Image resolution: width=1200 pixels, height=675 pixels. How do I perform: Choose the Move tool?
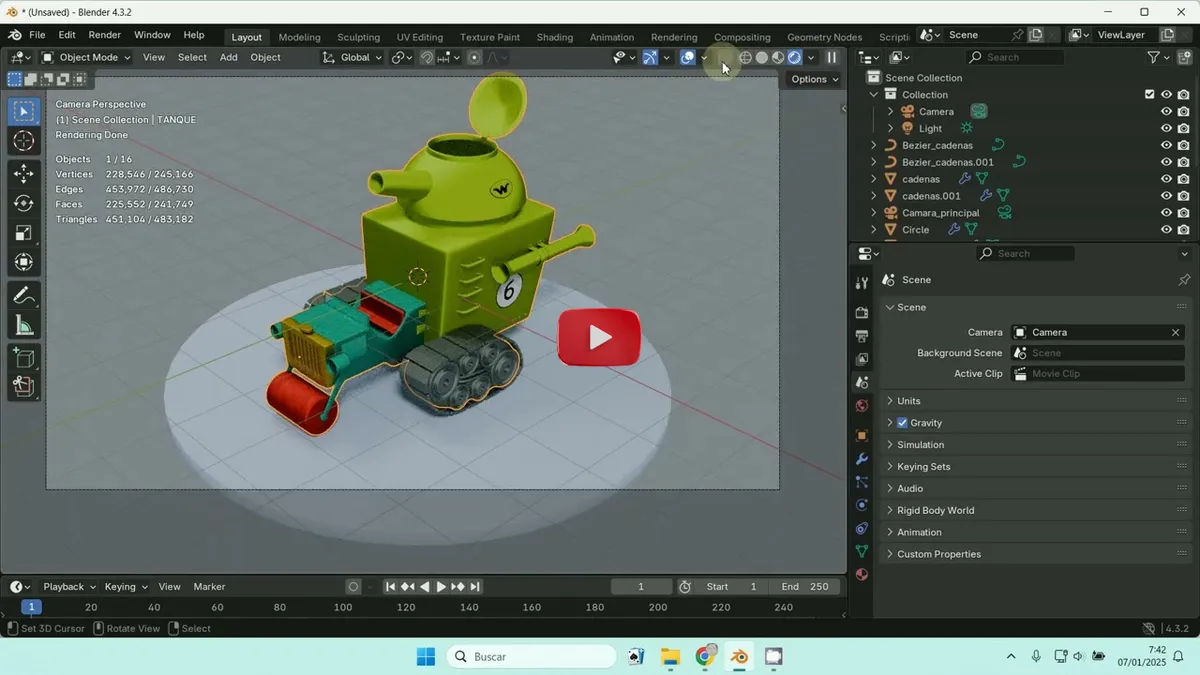[x=24, y=174]
